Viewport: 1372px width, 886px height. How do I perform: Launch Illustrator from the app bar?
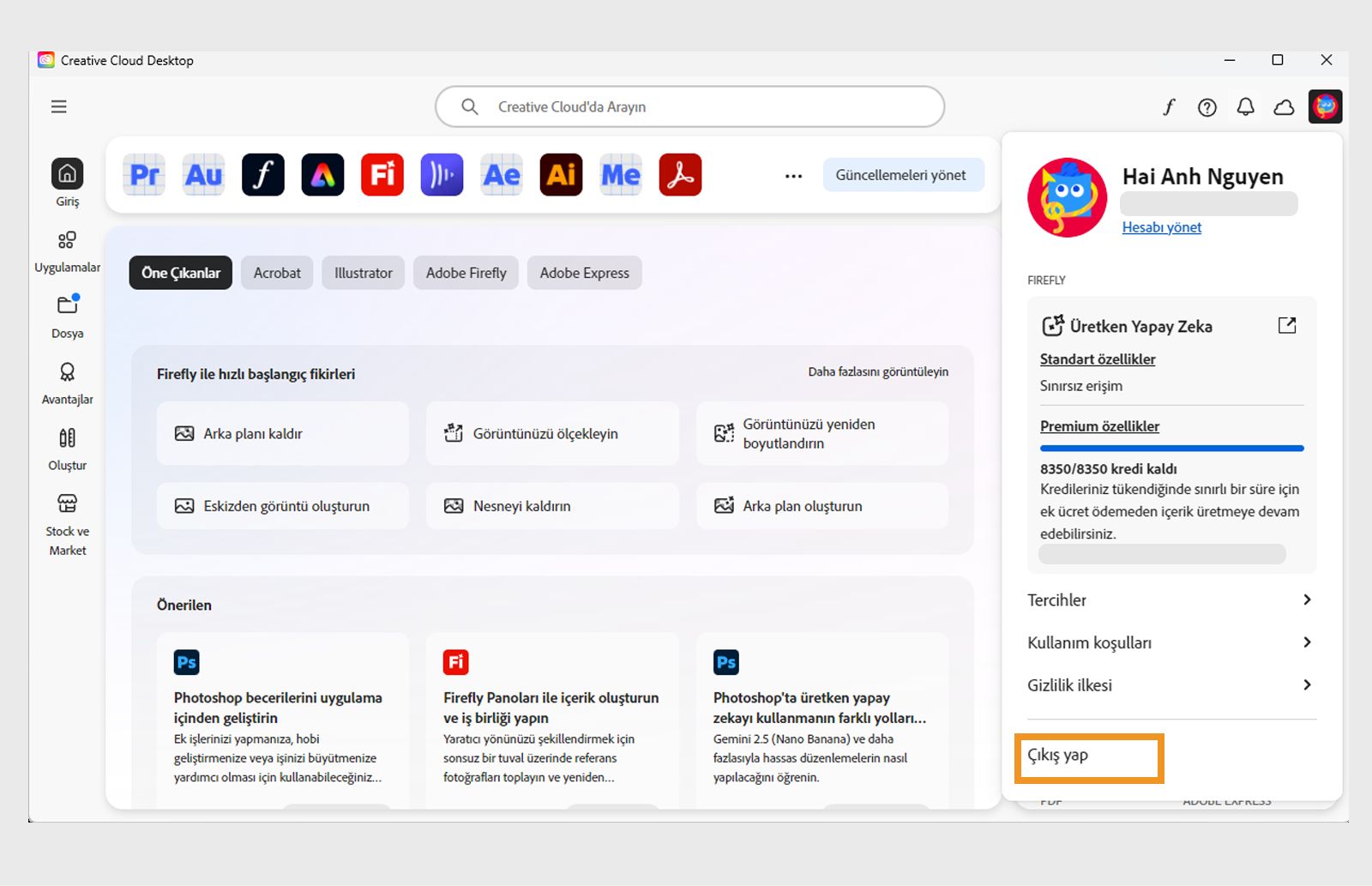point(561,175)
